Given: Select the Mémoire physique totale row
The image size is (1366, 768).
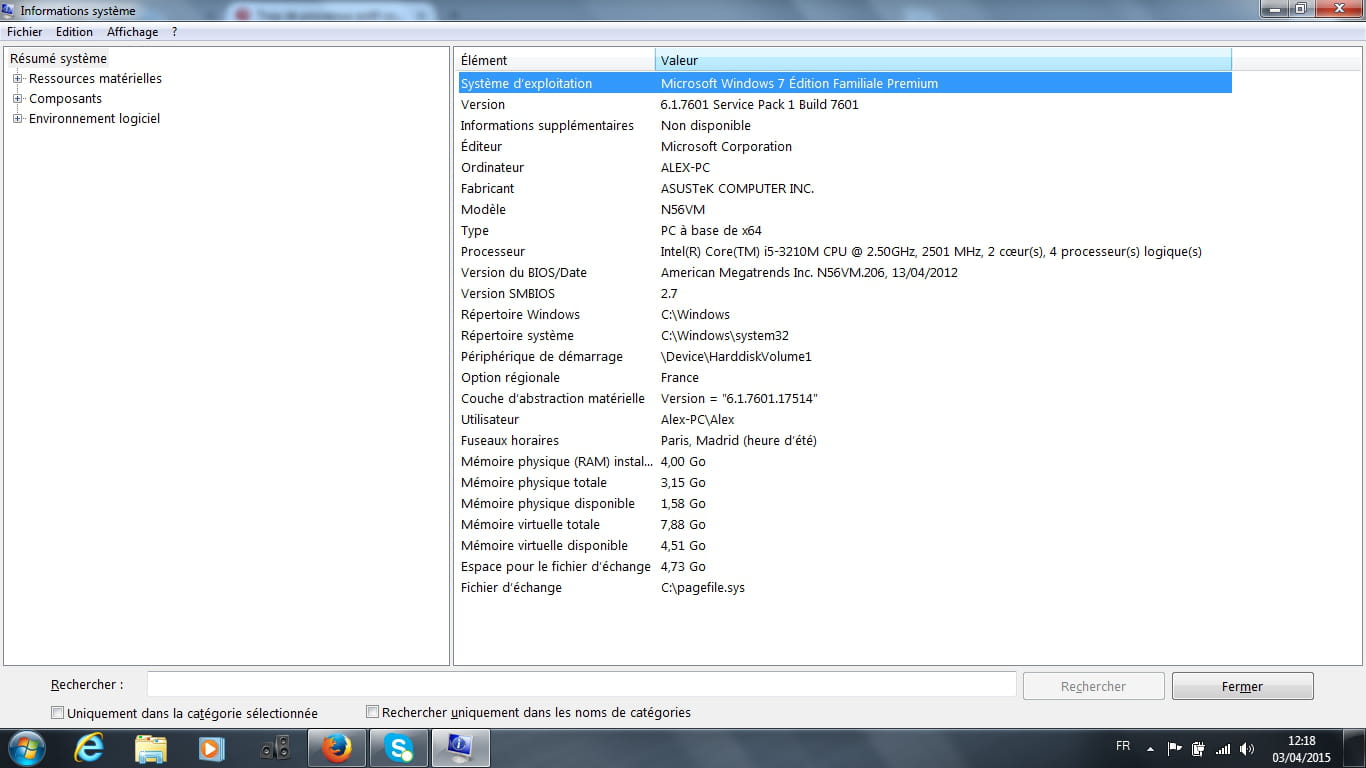Looking at the screenshot, I should (x=844, y=482).
